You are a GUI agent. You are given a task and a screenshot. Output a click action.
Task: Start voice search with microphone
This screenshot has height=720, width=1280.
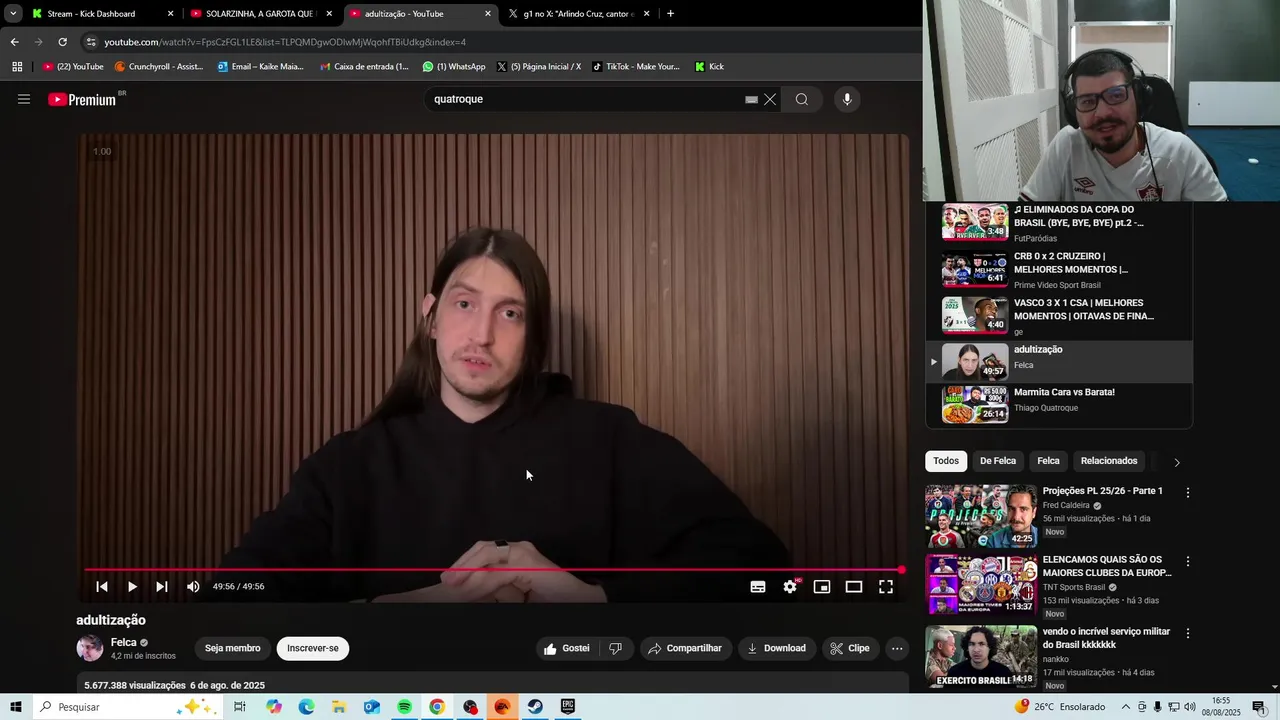point(847,99)
